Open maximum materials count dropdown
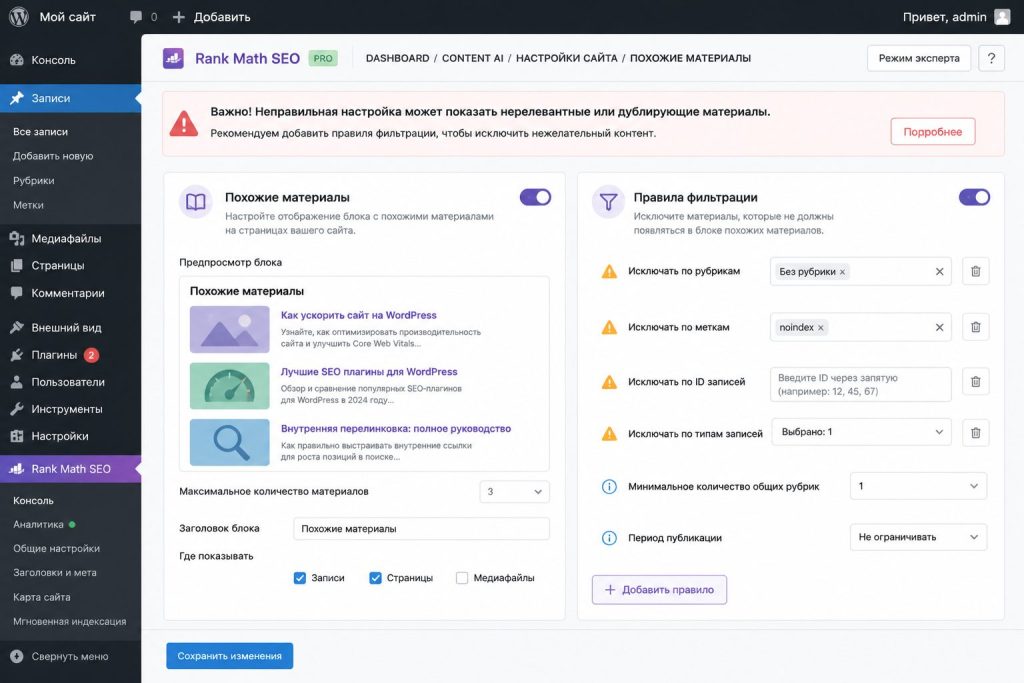 pos(514,492)
